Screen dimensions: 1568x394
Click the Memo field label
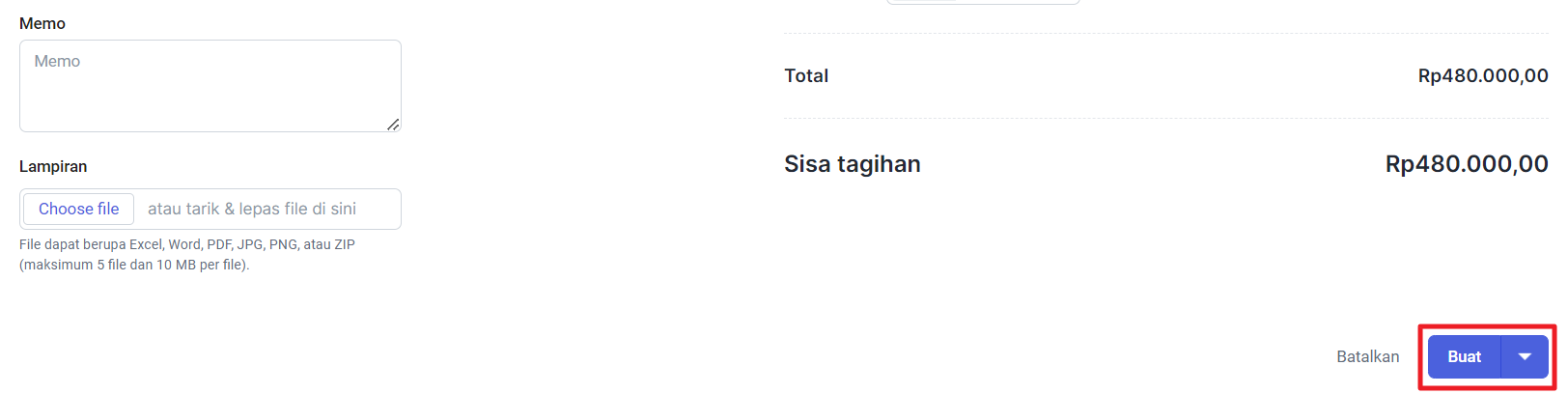point(42,23)
